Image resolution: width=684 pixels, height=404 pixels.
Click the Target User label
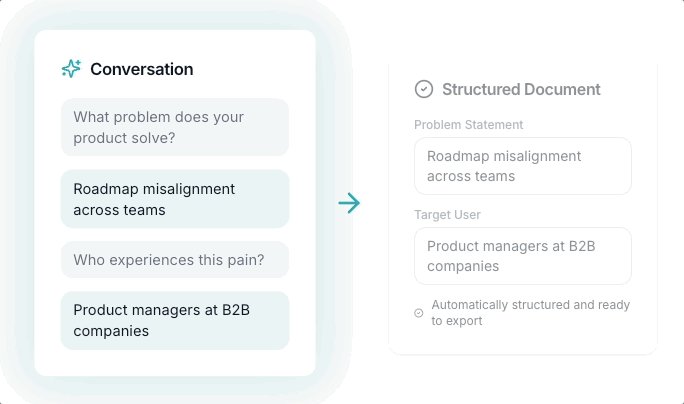[449, 214]
